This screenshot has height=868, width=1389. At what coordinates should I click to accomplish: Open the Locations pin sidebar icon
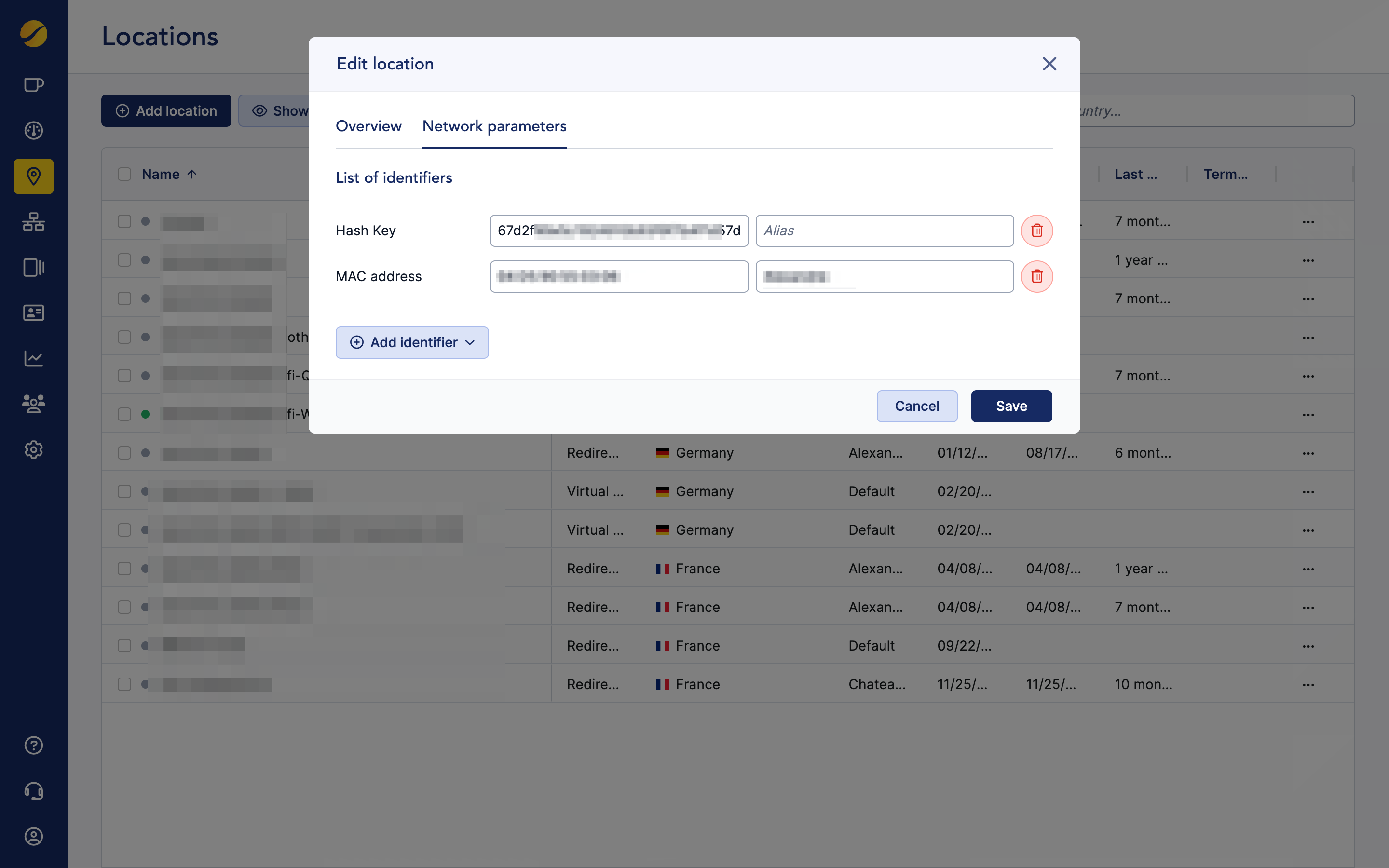pos(34,176)
